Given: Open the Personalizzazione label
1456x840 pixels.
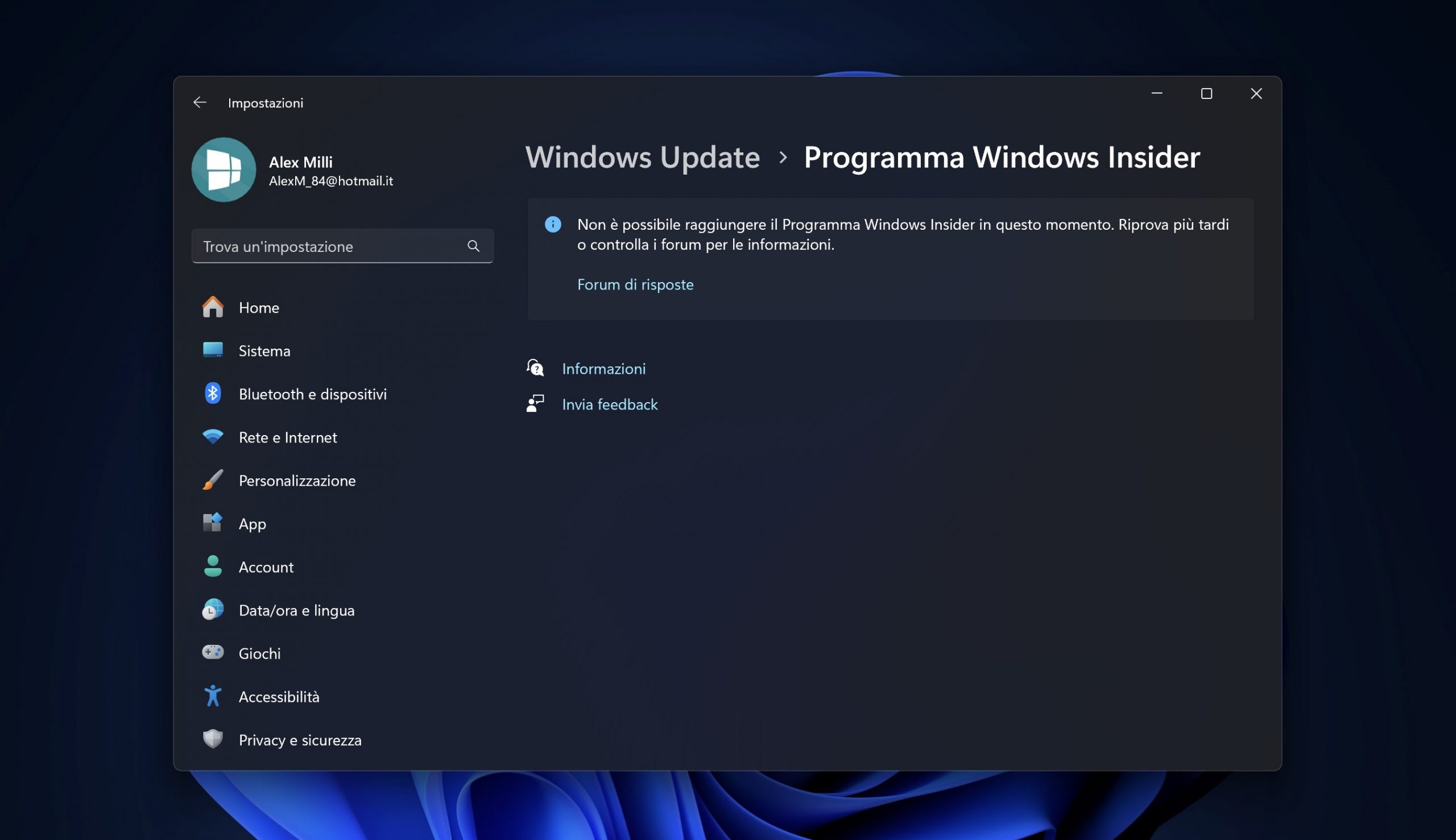Looking at the screenshot, I should click(297, 481).
